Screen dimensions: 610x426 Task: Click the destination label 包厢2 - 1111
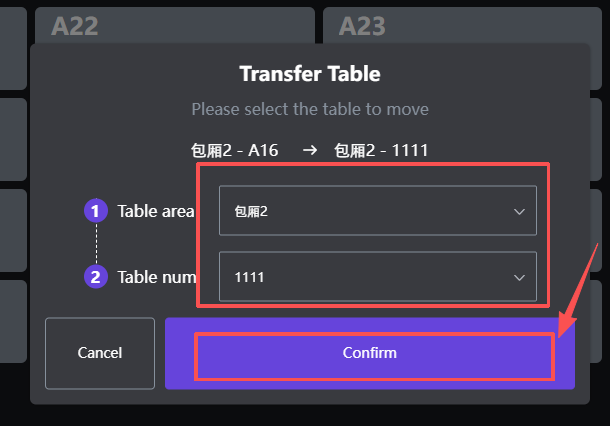tap(381, 151)
